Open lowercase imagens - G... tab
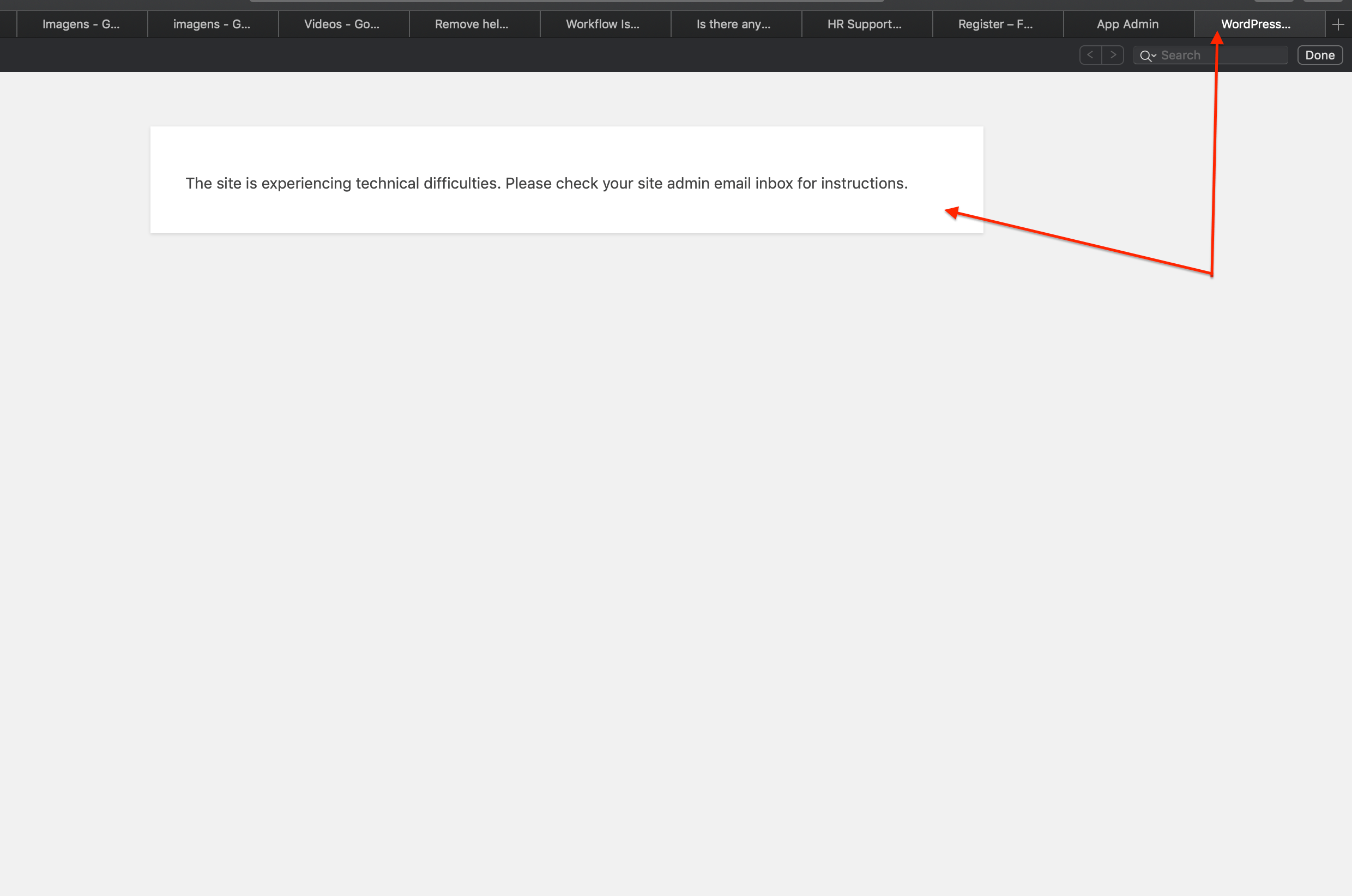This screenshot has width=1352, height=896. pos(212,25)
